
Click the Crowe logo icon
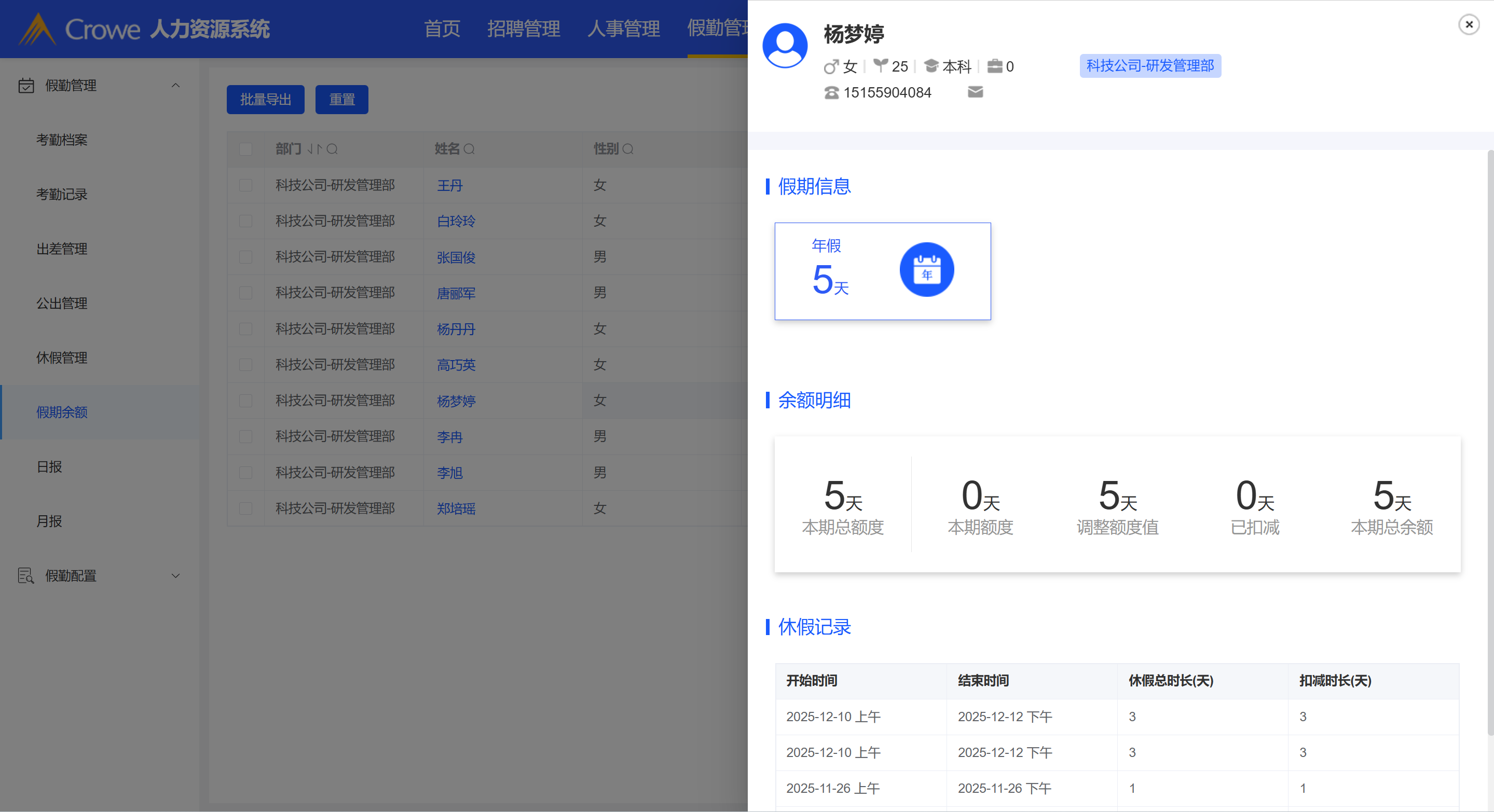click(x=37, y=29)
